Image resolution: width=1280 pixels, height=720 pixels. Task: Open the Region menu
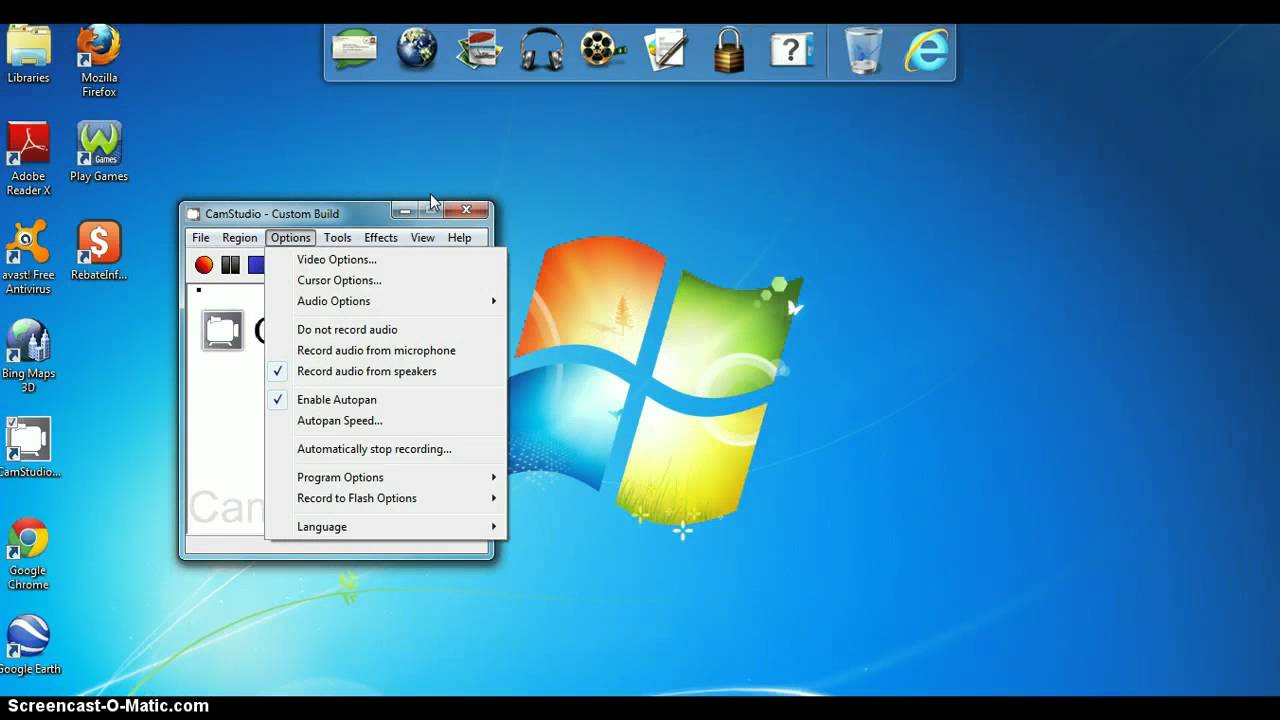[x=239, y=238]
